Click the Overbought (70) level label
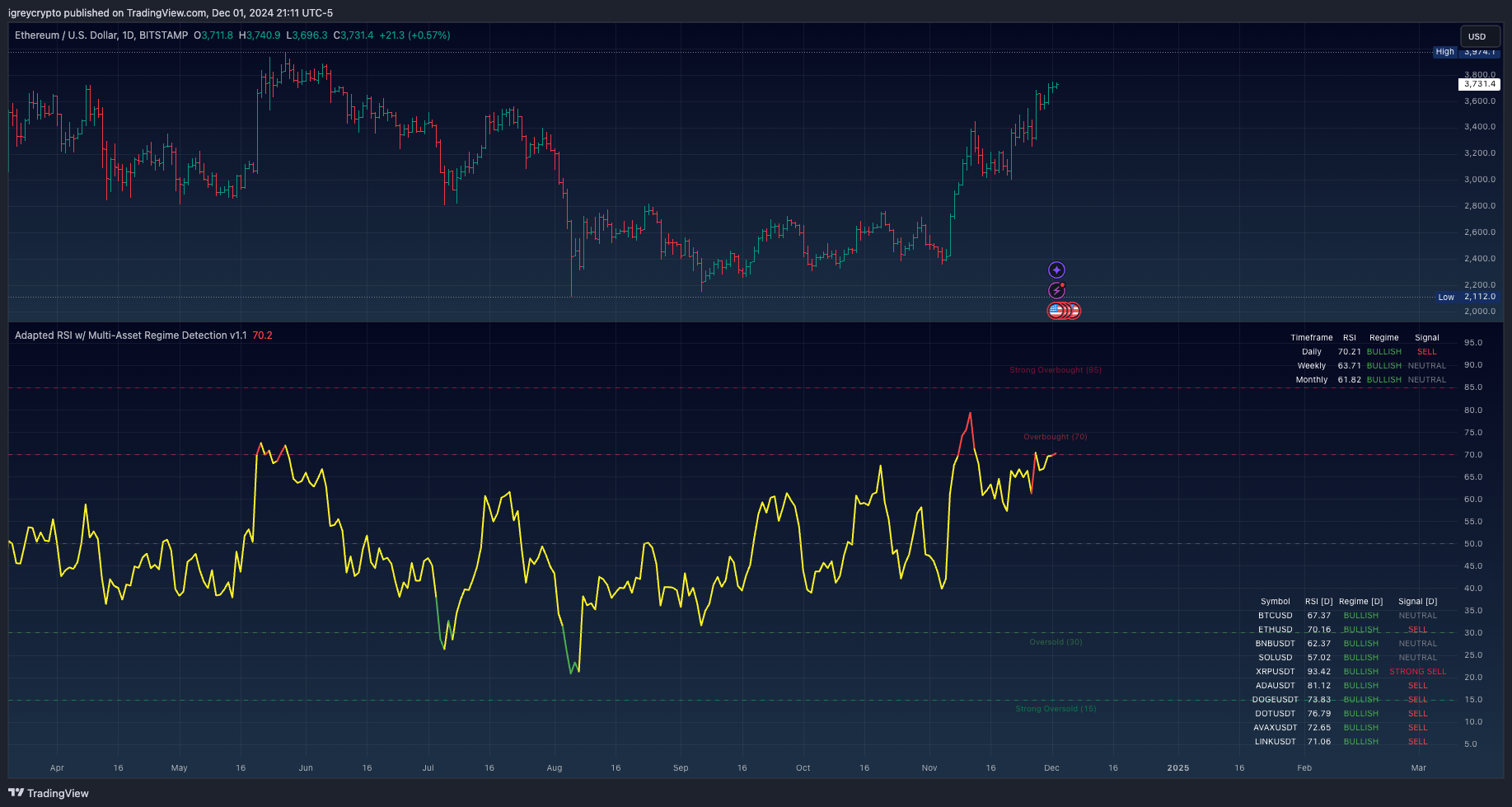 pos(1056,437)
